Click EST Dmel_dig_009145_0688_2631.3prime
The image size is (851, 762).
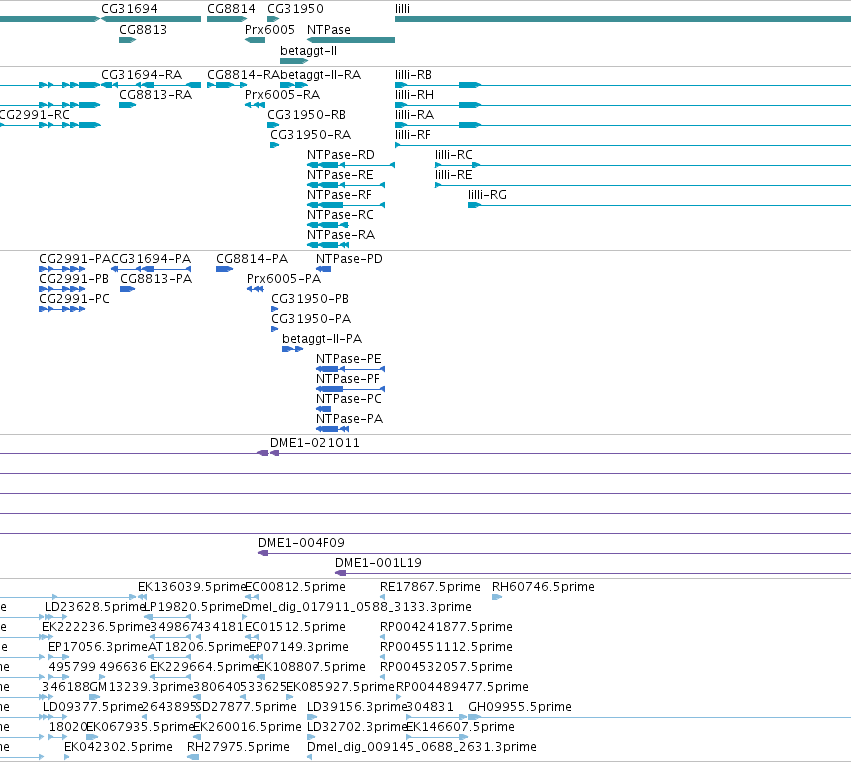[x=422, y=748]
